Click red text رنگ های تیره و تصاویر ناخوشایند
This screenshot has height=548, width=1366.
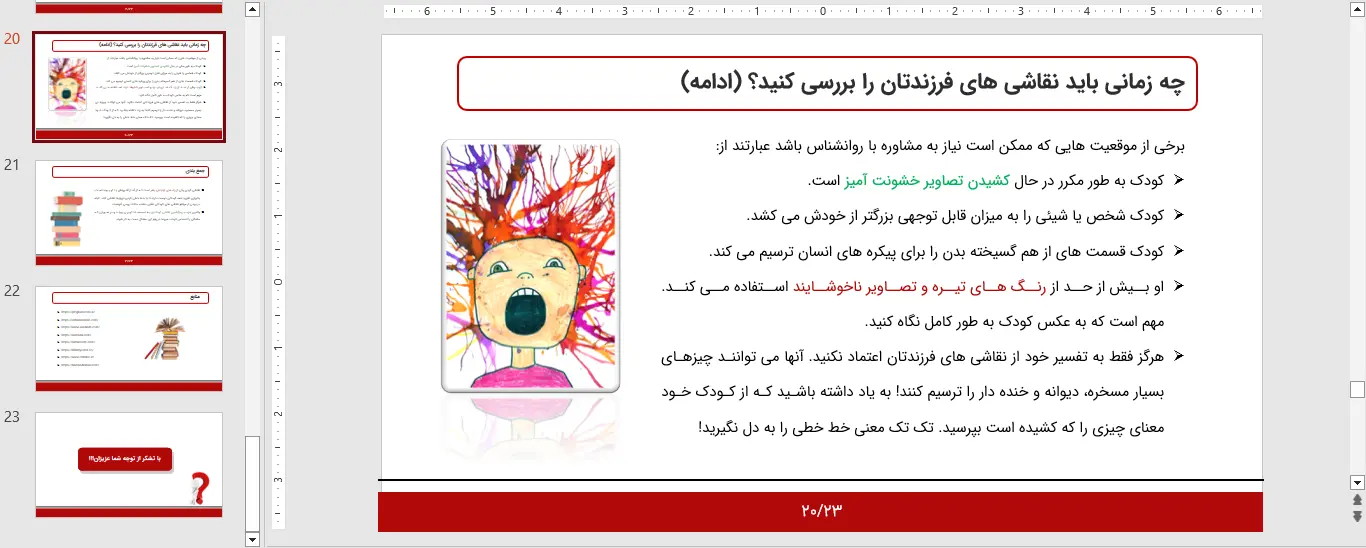pyautogui.click(x=917, y=287)
